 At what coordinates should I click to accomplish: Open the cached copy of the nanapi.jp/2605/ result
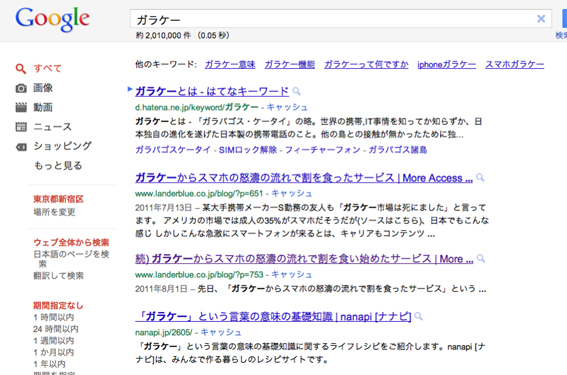click(221, 332)
